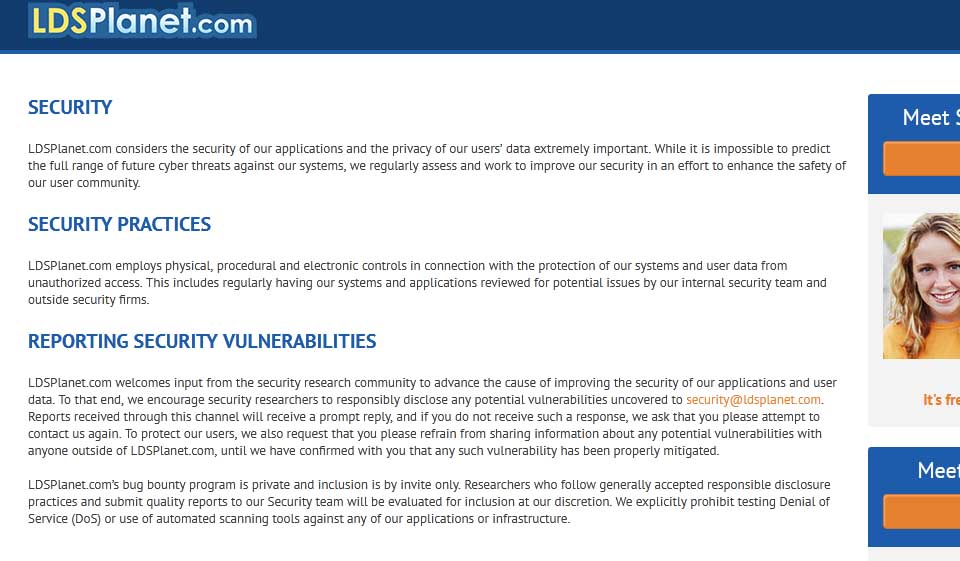Image resolution: width=960 pixels, height=561 pixels.
Task: Click the LDSPlanet.com logo
Action: (141, 21)
